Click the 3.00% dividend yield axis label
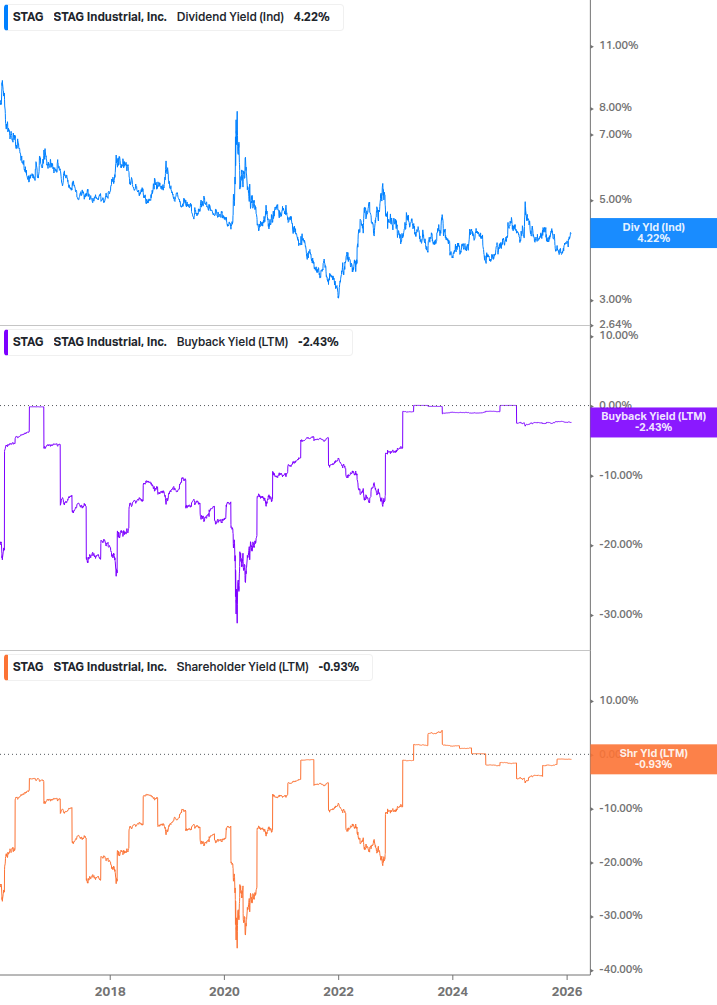The height and width of the screenshot is (1005, 717). (615, 300)
